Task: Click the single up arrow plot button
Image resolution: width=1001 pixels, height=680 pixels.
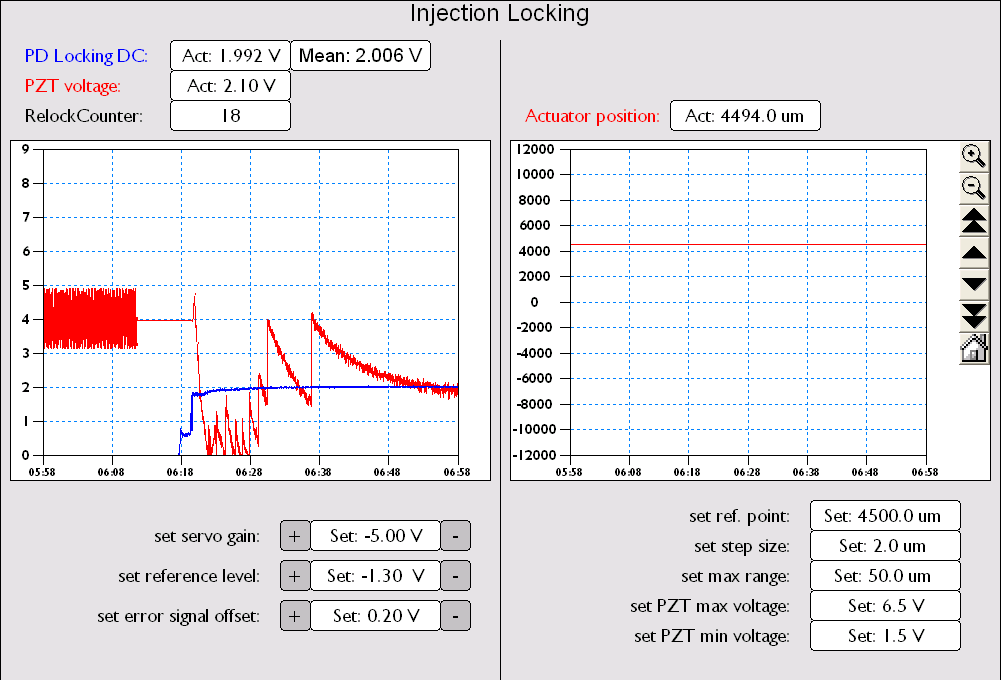Action: pos(974,253)
